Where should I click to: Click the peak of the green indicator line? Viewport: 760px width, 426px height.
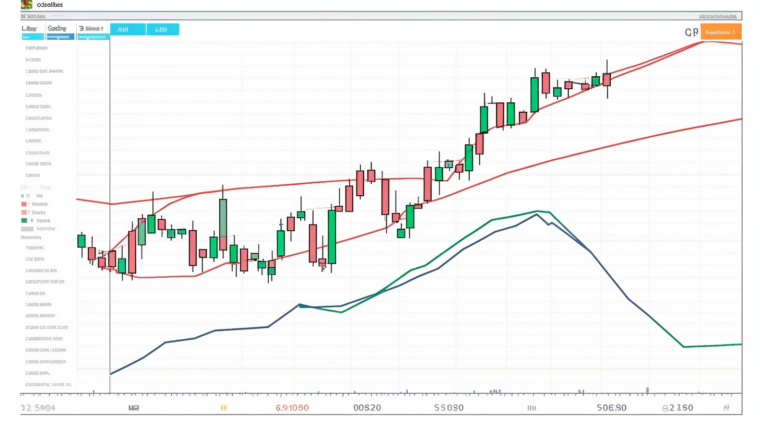(x=542, y=211)
